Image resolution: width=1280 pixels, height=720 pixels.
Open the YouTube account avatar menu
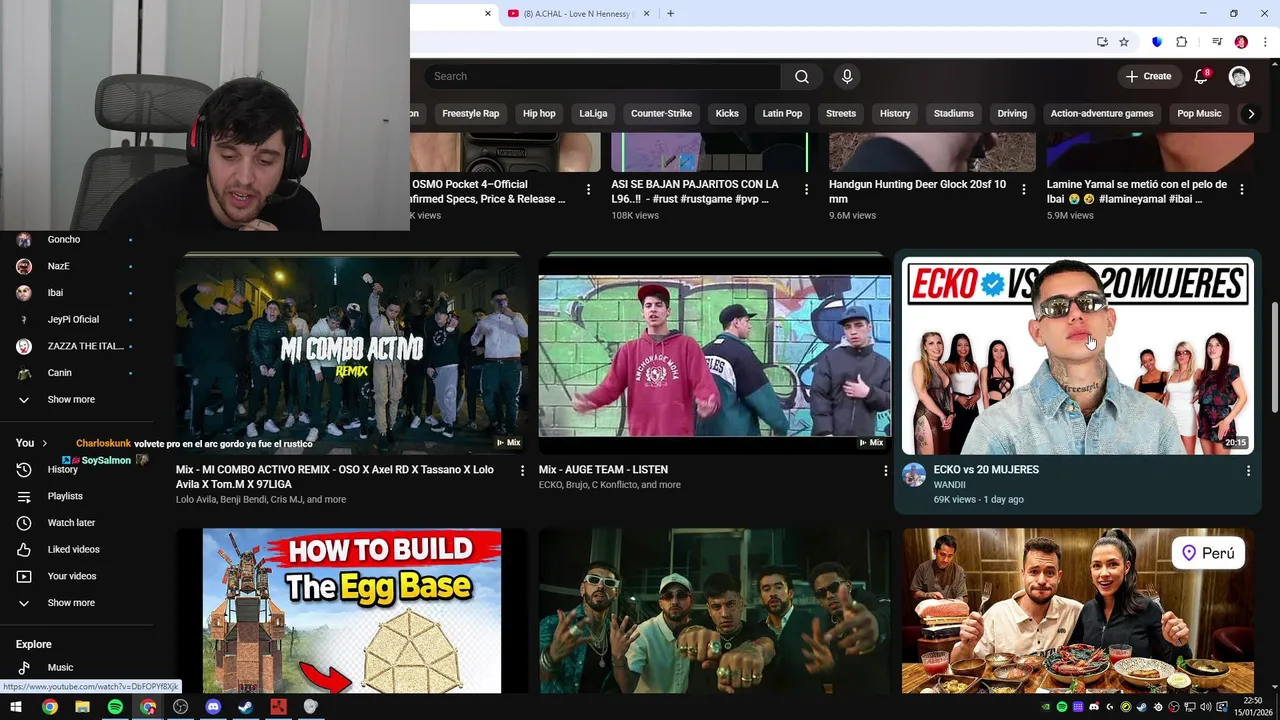[1239, 77]
